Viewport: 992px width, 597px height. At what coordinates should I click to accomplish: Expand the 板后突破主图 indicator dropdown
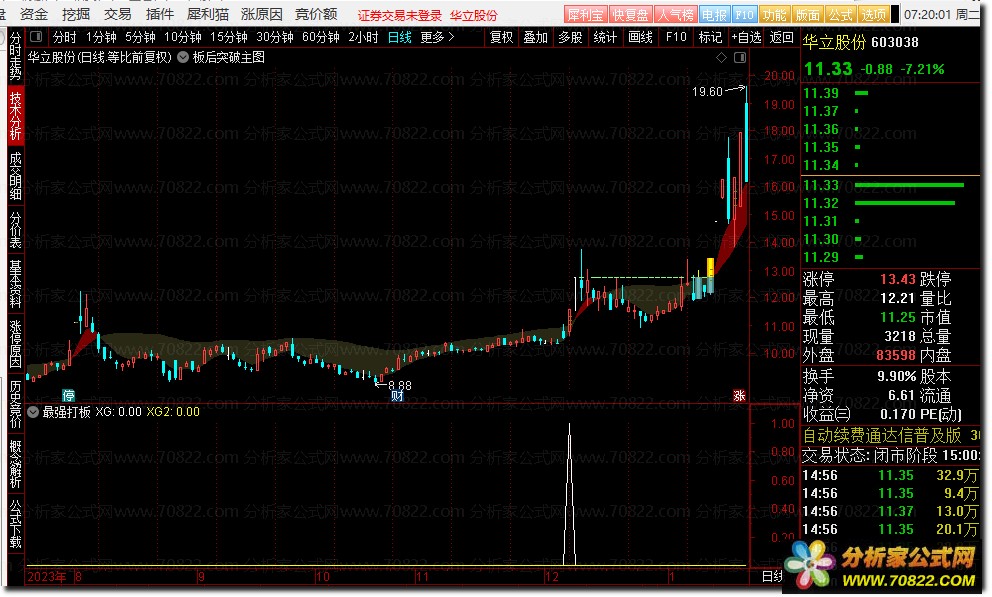click(183, 58)
